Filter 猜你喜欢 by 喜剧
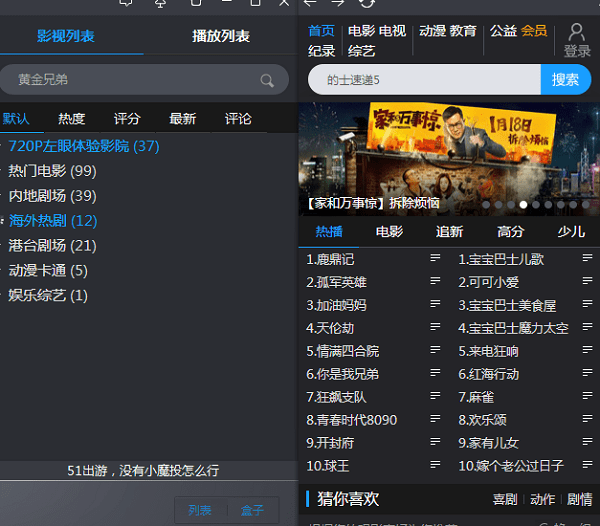The height and width of the screenshot is (526, 600). [x=505, y=499]
